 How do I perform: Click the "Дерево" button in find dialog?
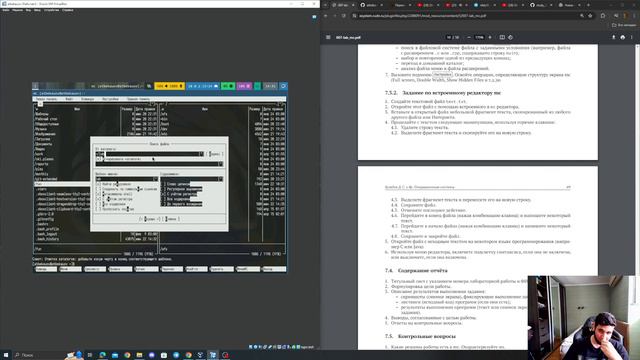[x=214, y=154]
